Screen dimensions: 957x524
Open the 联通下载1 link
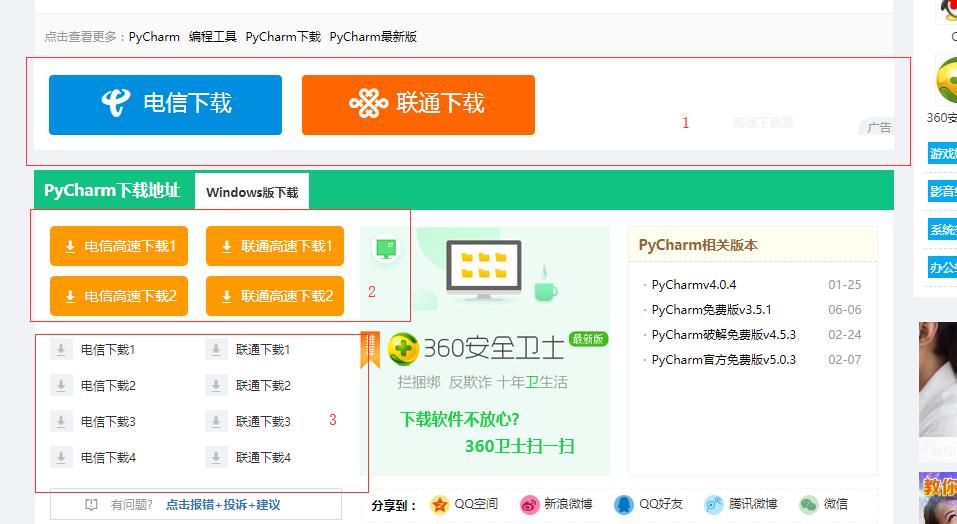tap(263, 350)
